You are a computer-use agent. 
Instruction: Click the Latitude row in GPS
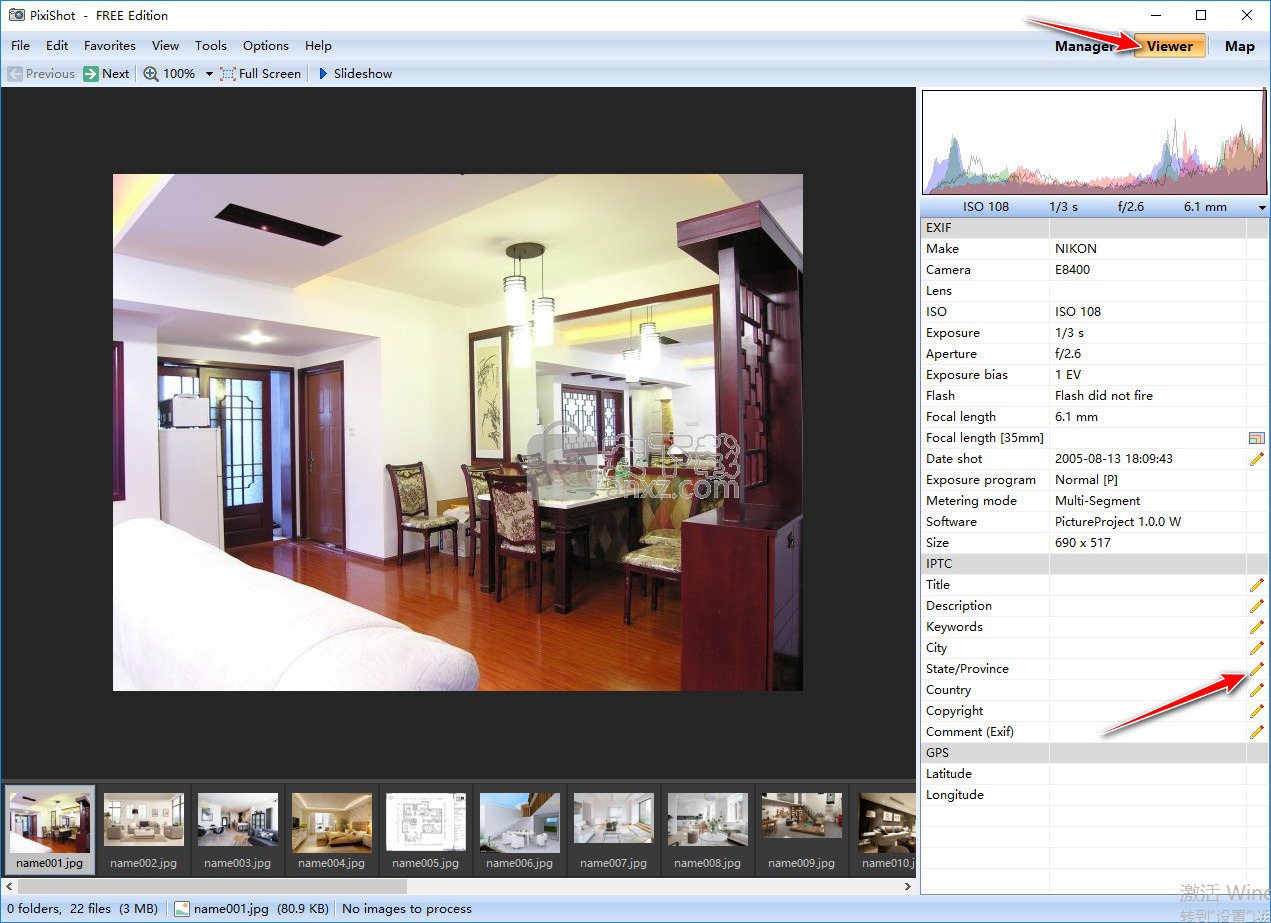pos(1094,774)
